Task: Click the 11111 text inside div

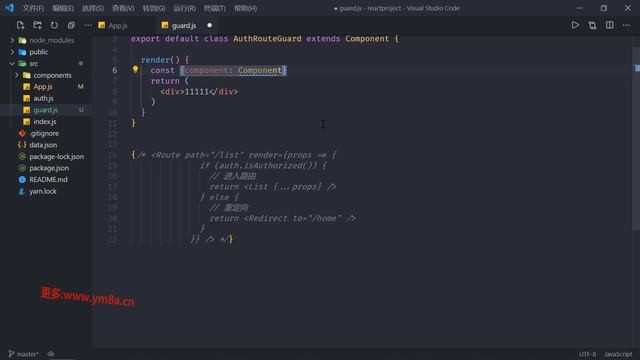Action: coord(197,91)
